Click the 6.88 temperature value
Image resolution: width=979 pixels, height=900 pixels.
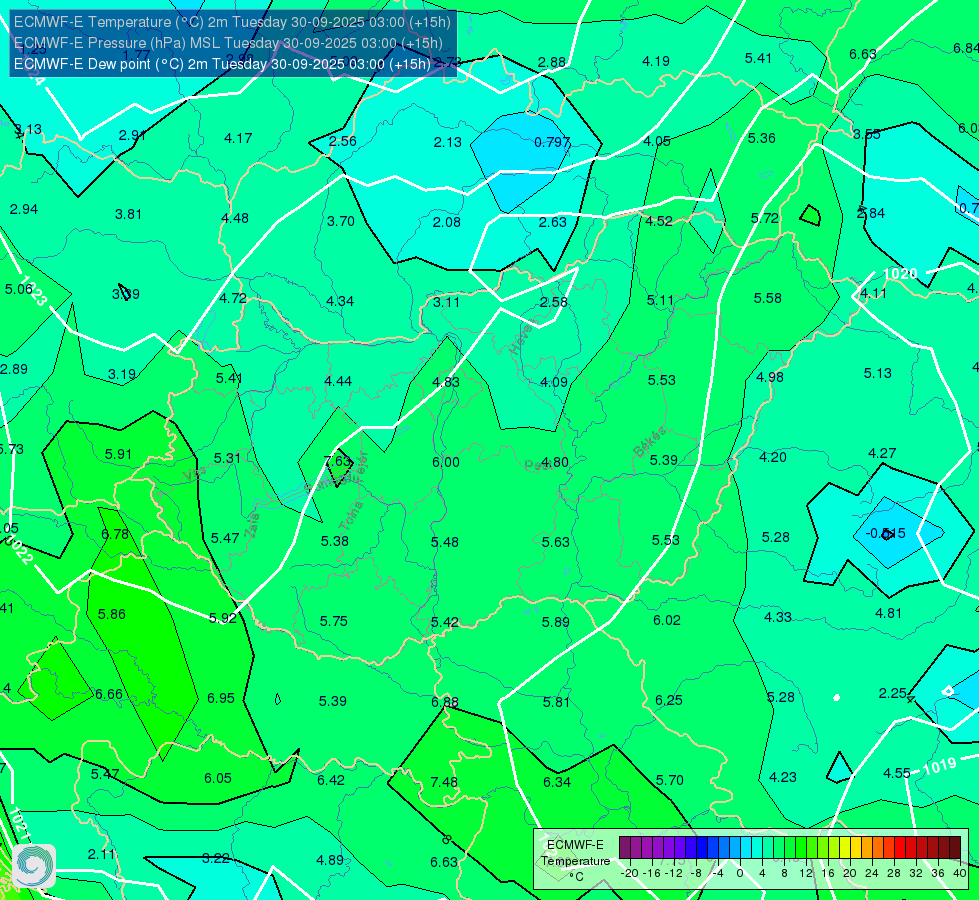click(x=445, y=702)
